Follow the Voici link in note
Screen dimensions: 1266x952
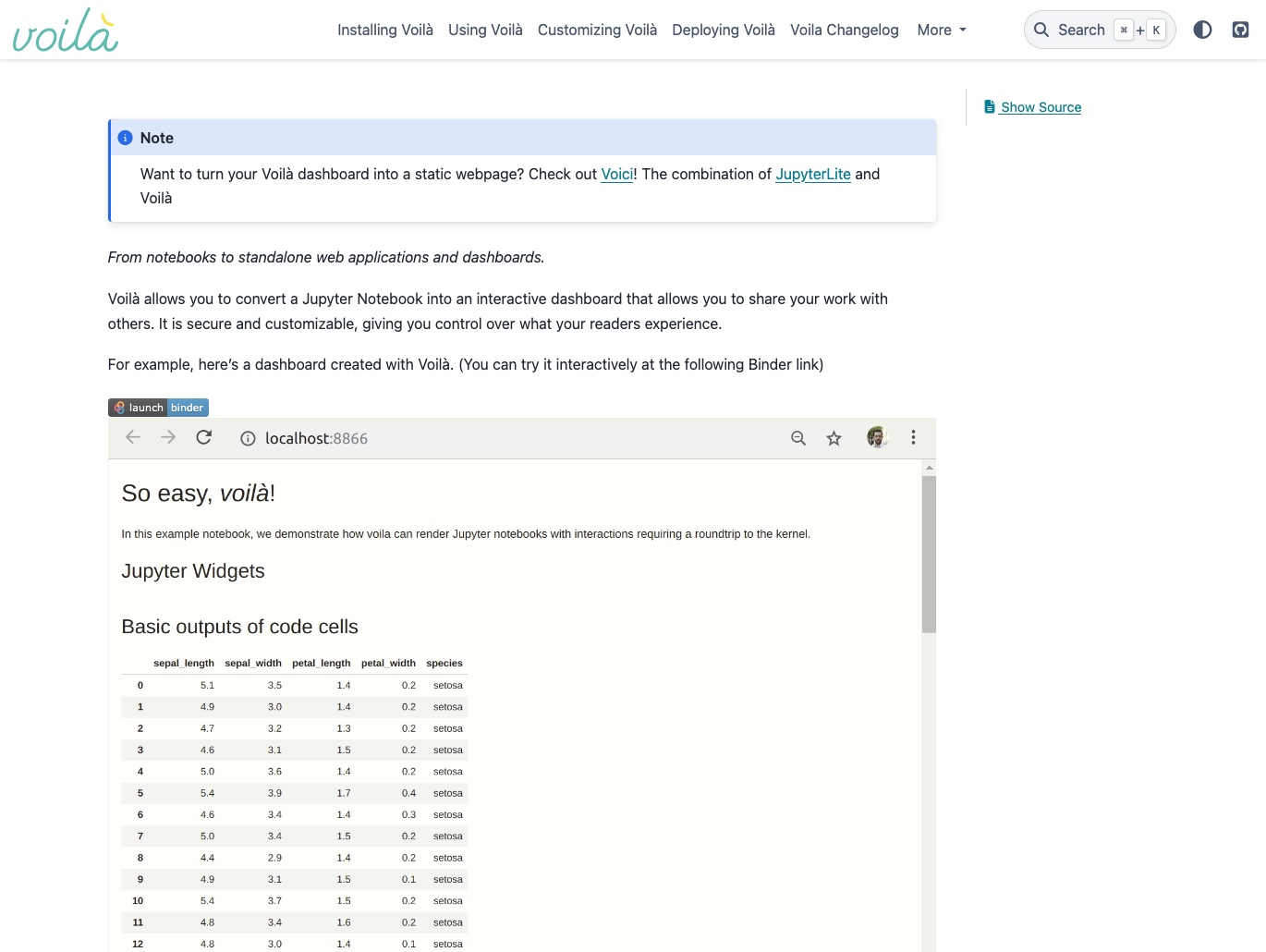pos(616,175)
